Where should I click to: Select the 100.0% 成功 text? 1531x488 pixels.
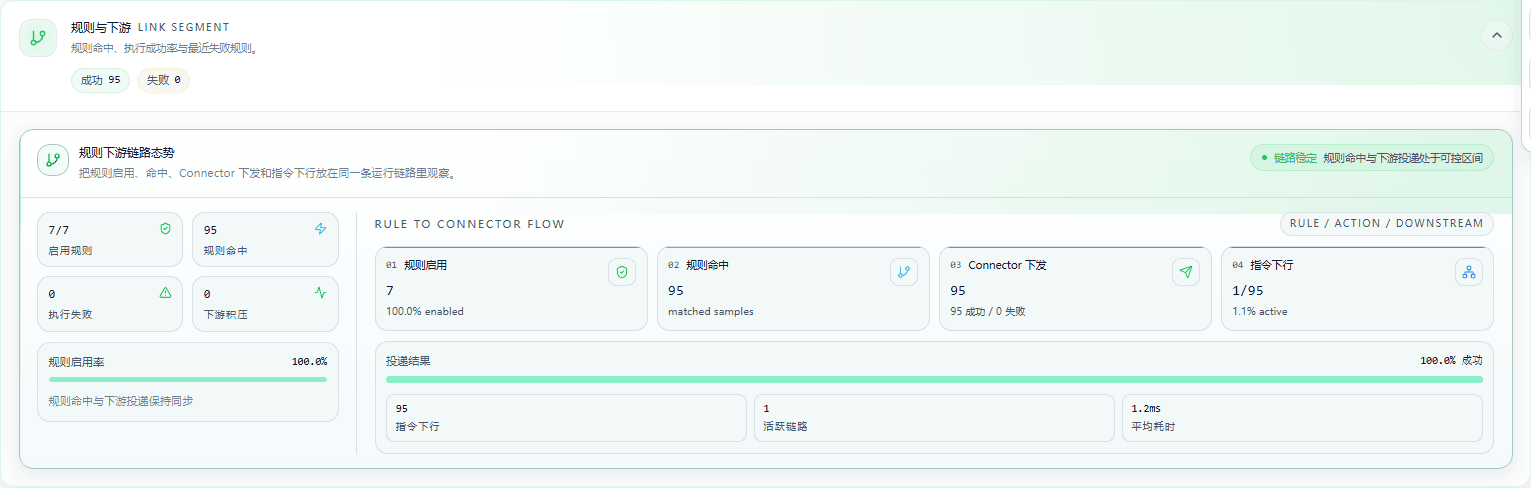(x=1451, y=360)
